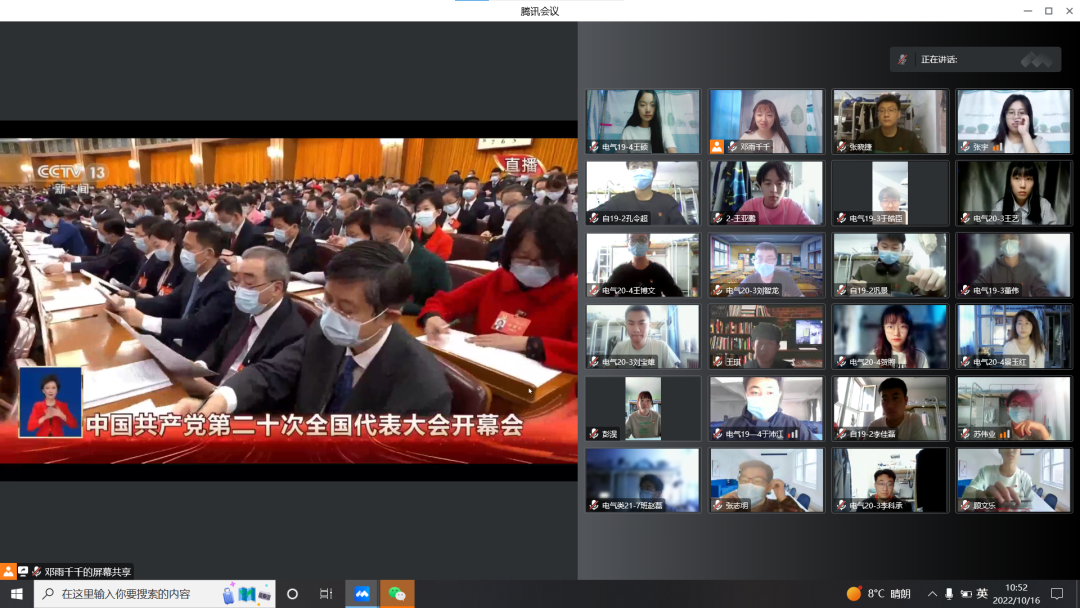The width and height of the screenshot is (1080, 608).
Task: Click the Cortana circle icon
Action: pos(292,594)
